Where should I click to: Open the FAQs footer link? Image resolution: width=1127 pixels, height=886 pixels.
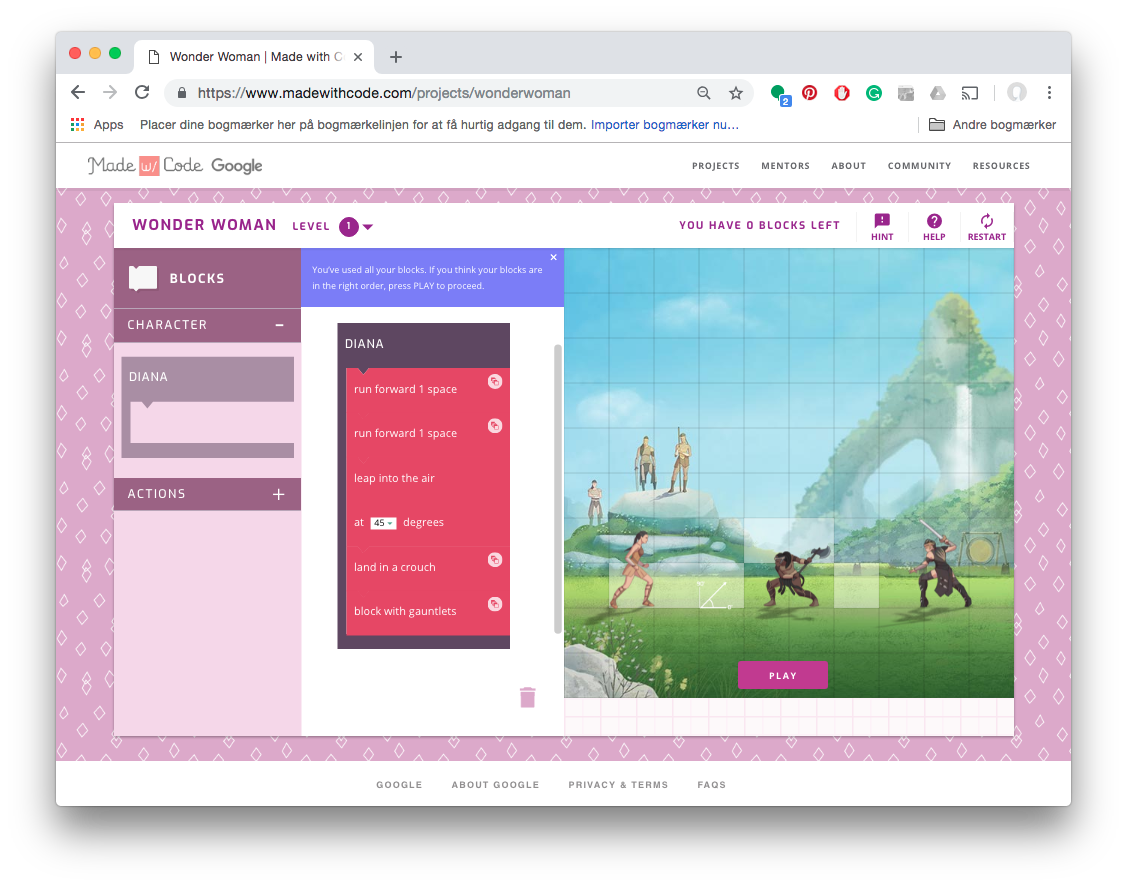click(x=712, y=785)
